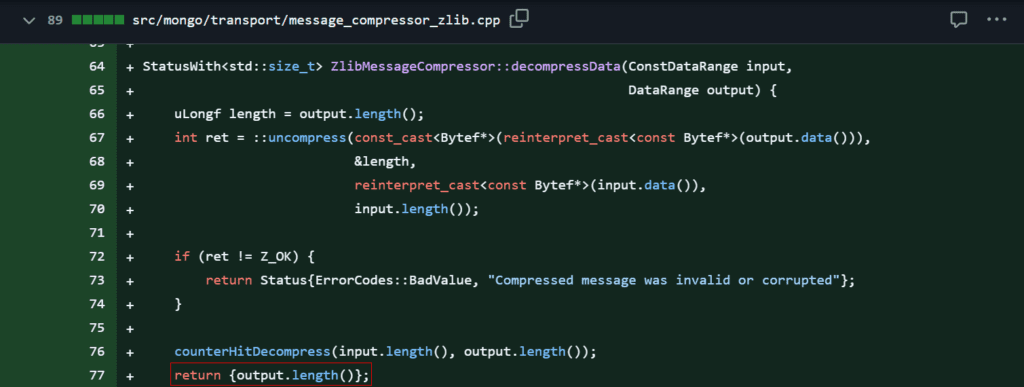Click 'return {output.length()};' on line 77
Screen dimensions: 1024x387
pos(271,375)
